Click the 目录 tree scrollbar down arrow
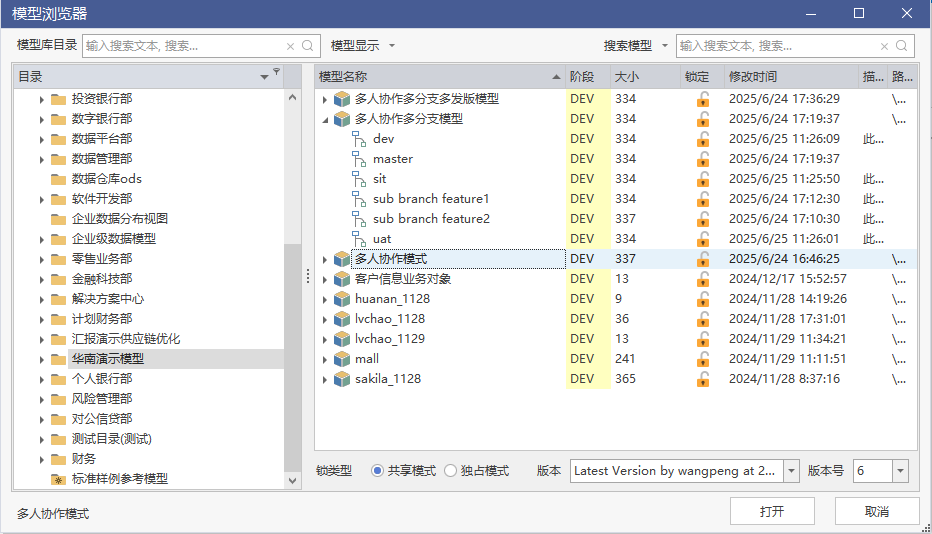 coord(292,480)
